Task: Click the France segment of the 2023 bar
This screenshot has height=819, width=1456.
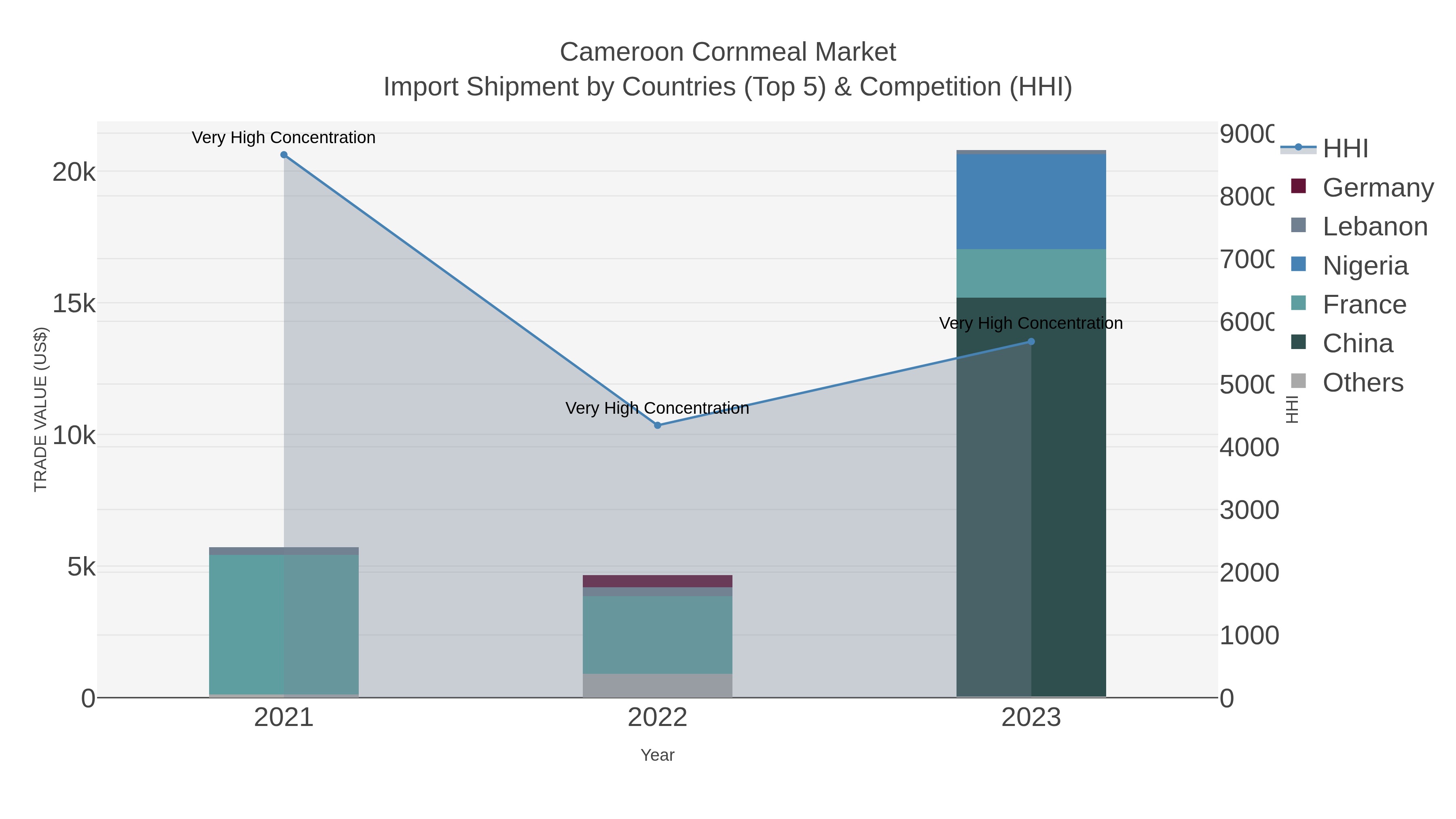Action: [1031, 273]
